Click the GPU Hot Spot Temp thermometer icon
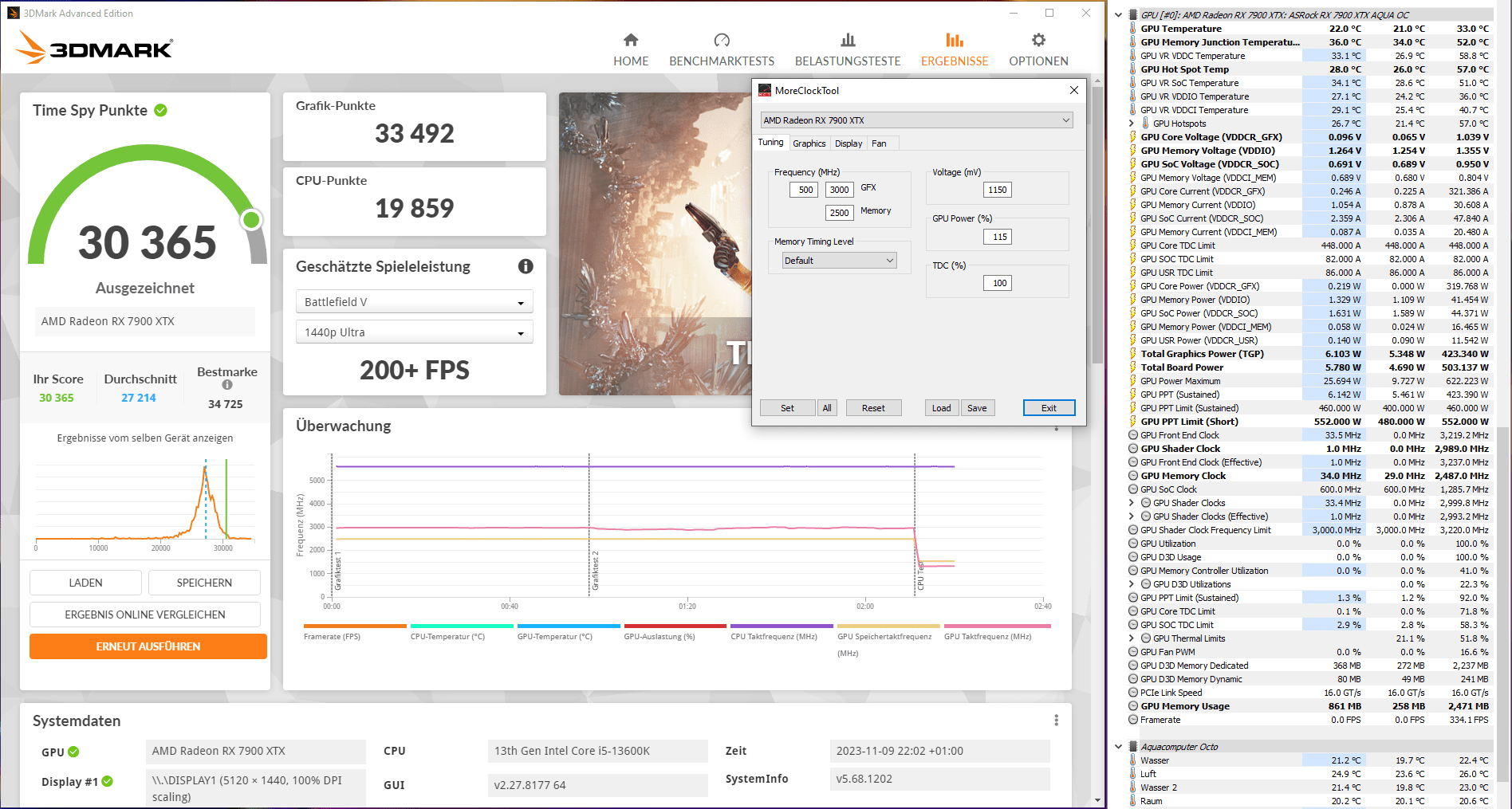Viewport: 1512px width, 809px height. tap(1132, 69)
